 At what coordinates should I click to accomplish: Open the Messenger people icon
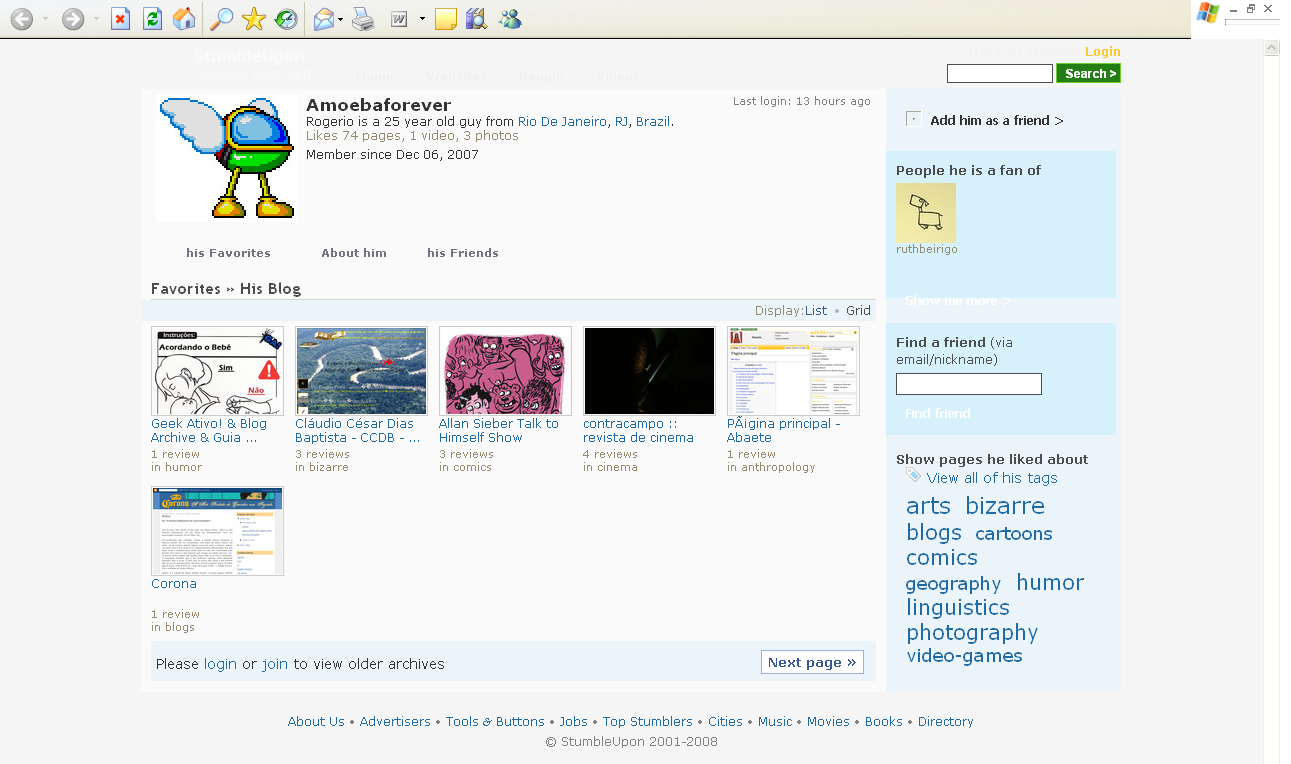509,19
